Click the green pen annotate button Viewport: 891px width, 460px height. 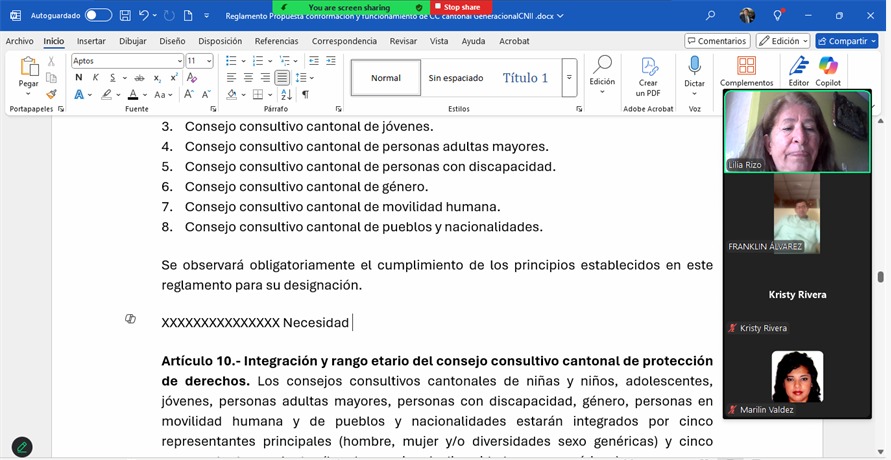tap(22, 447)
